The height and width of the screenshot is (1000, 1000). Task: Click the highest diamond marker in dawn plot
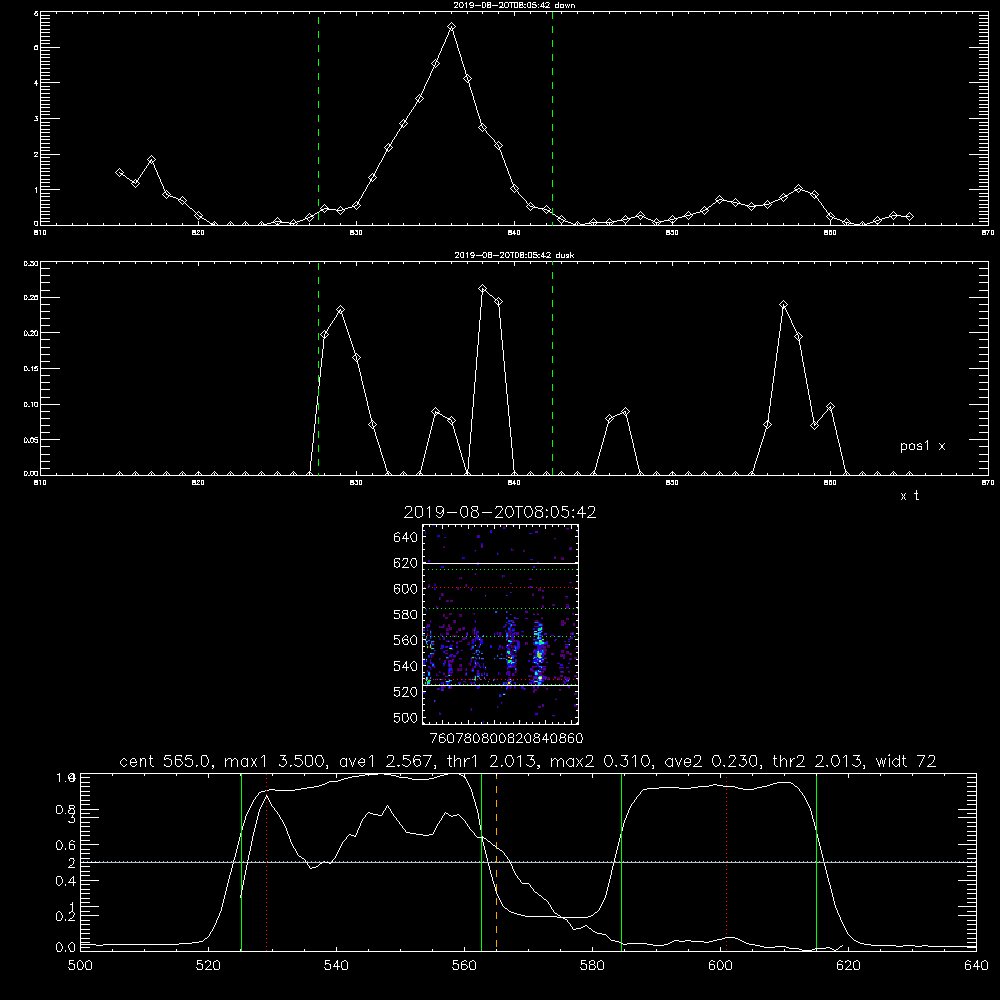452,27
